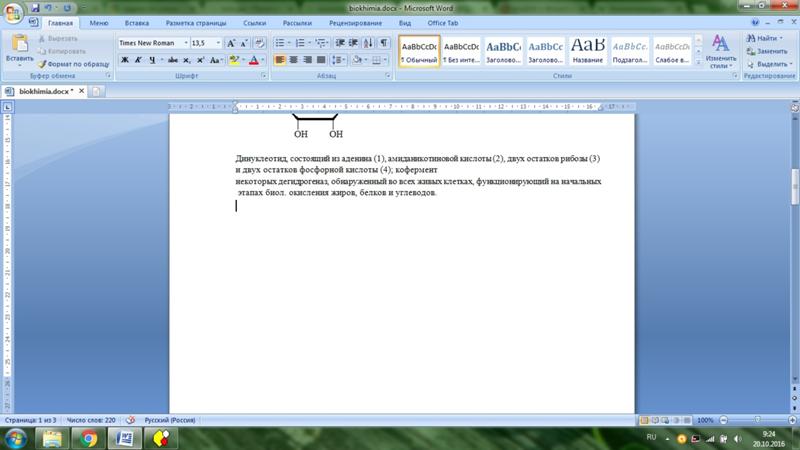Toggle Underline (Ч) formatting
The height and width of the screenshot is (450, 800).
tap(152, 60)
